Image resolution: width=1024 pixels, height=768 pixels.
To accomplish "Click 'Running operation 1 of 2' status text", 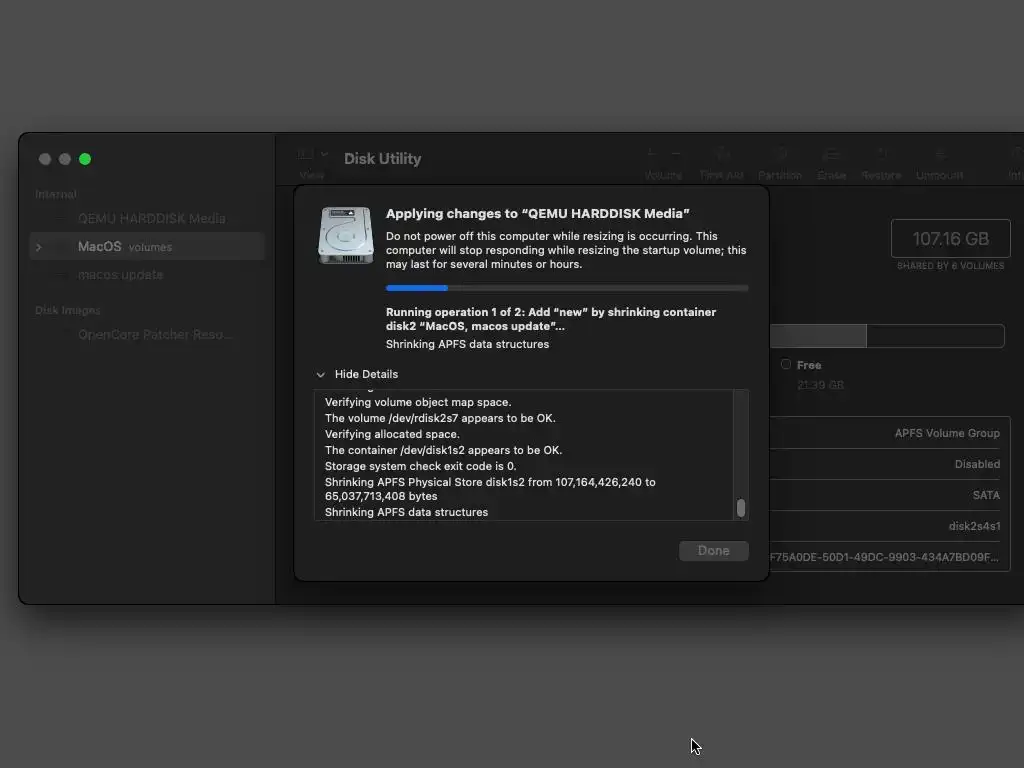I will coord(551,319).
